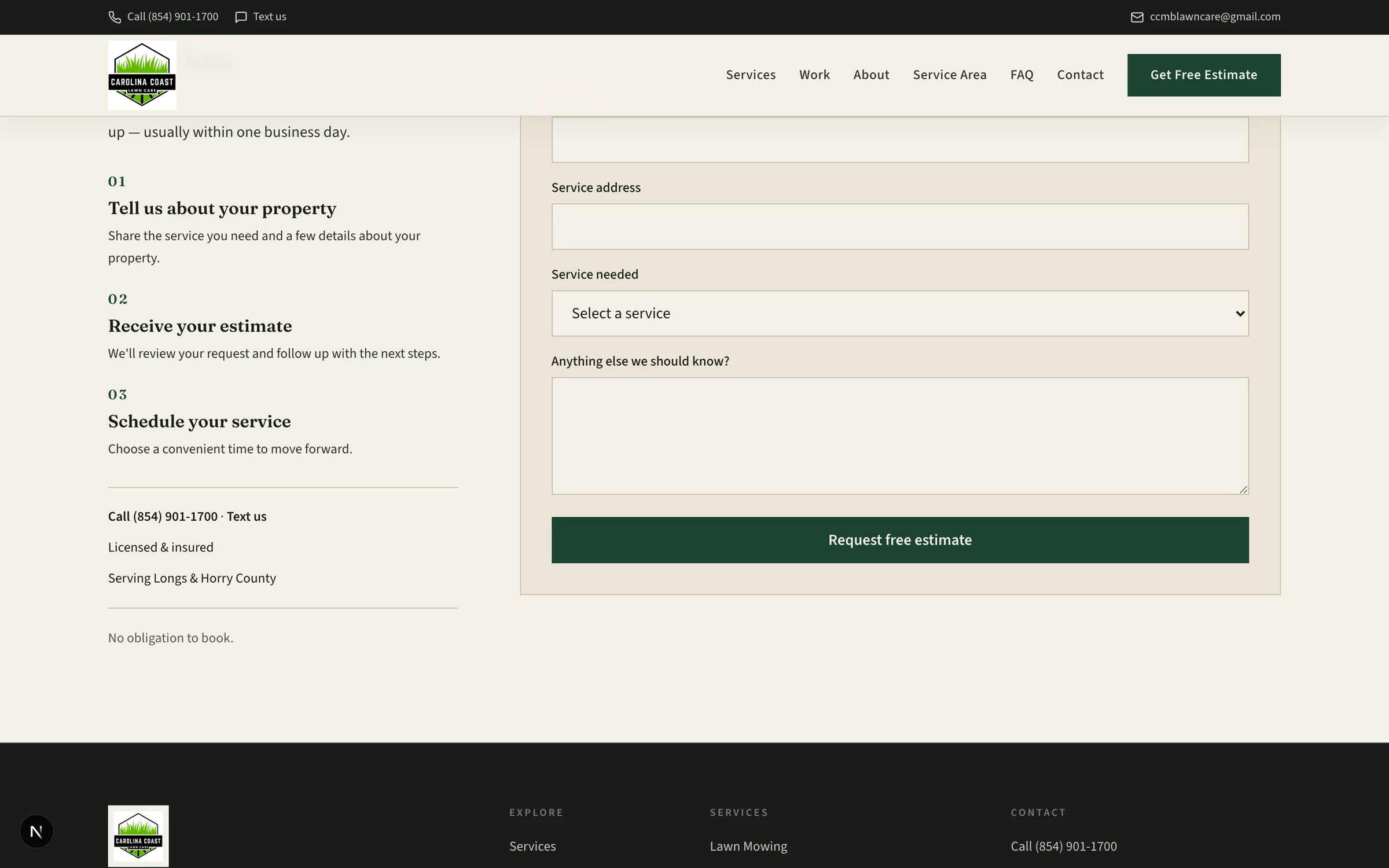Screen dimensions: 1389x868
Task: Click the input field above Service address
Action: [x=900, y=139]
